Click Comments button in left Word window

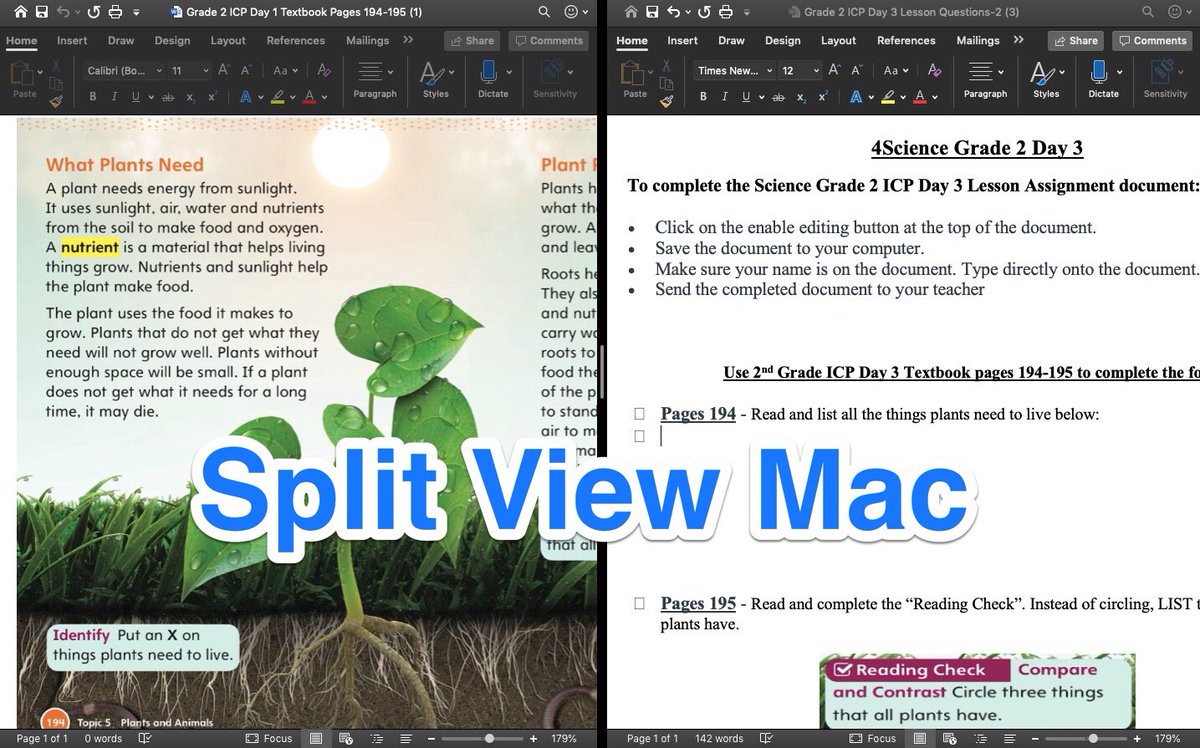pos(547,41)
